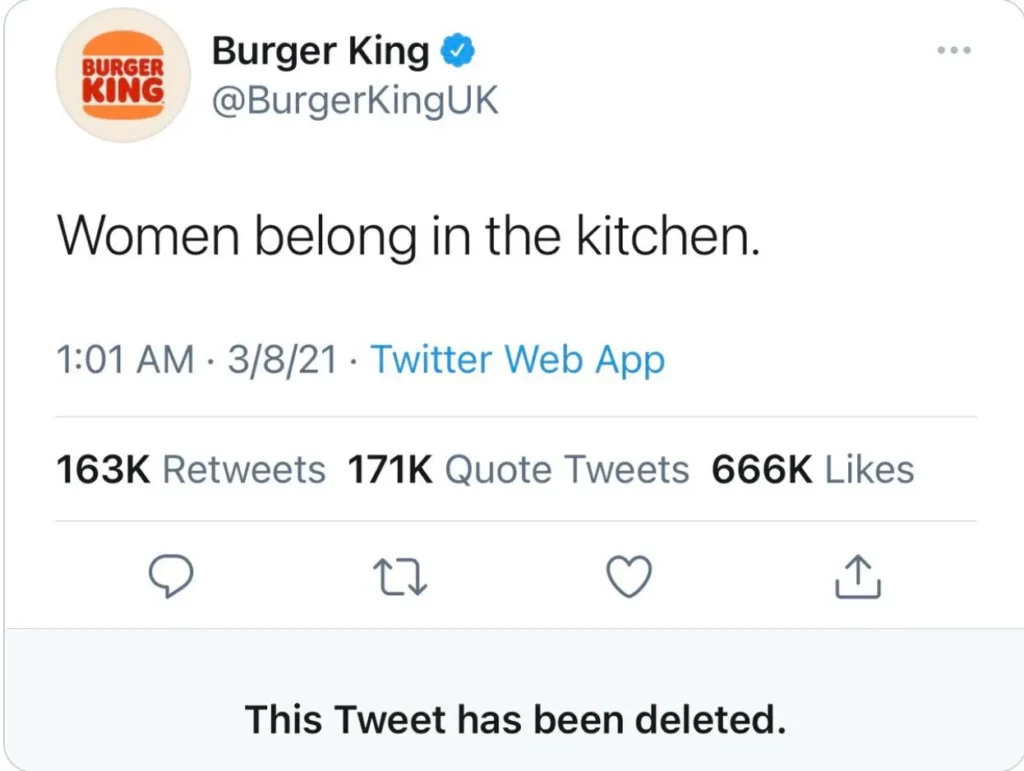
Task: Open the three-dot more options menu
Action: coord(955,50)
